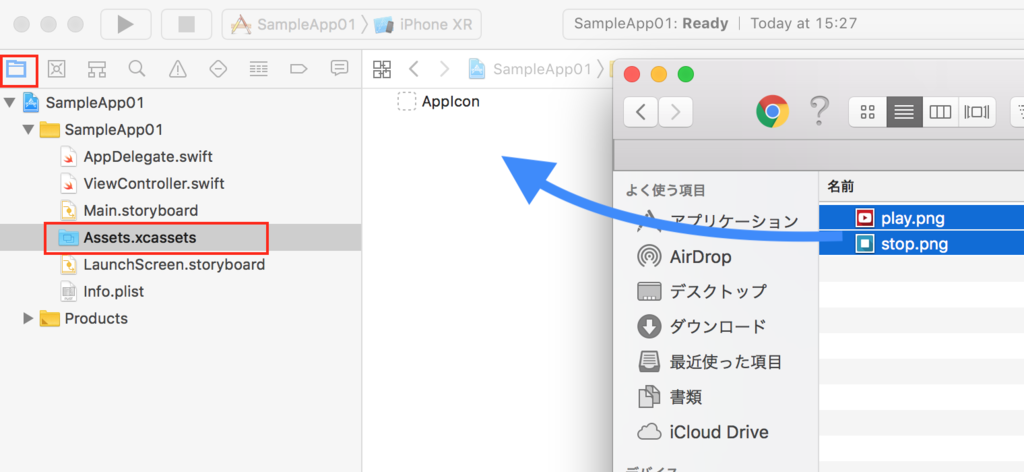Viewport: 1024px width, 472px height.
Task: Open the Debug navigator
Action: 259,69
